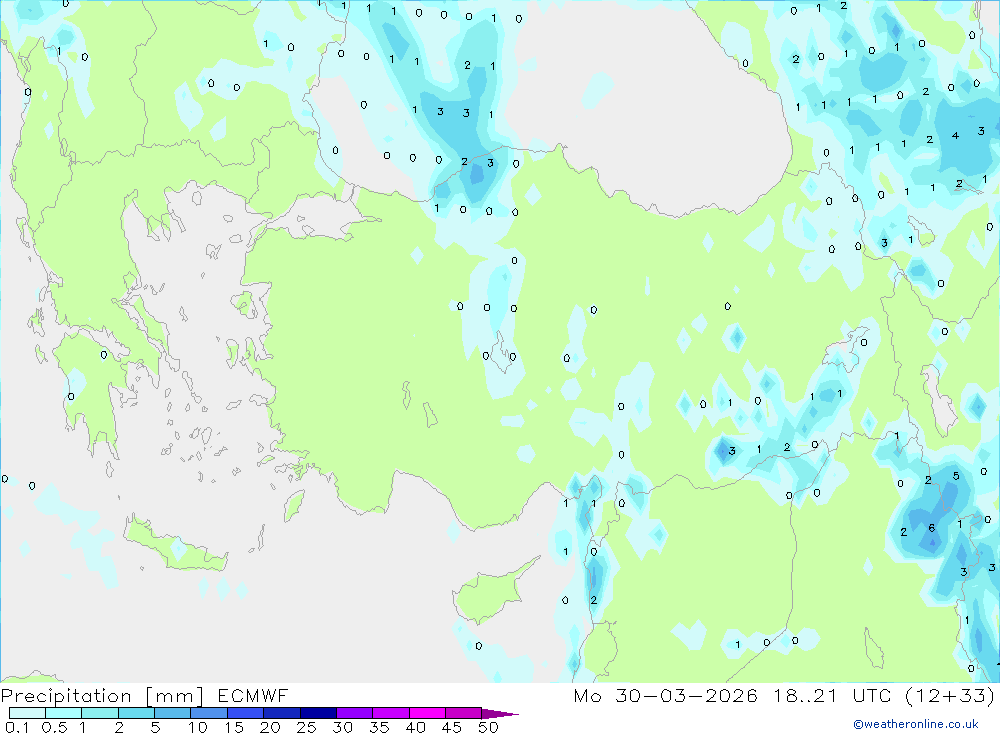Image resolution: width=1000 pixels, height=733 pixels.
Task: Select the 5–10 mm legend color swatch
Action: [172, 713]
